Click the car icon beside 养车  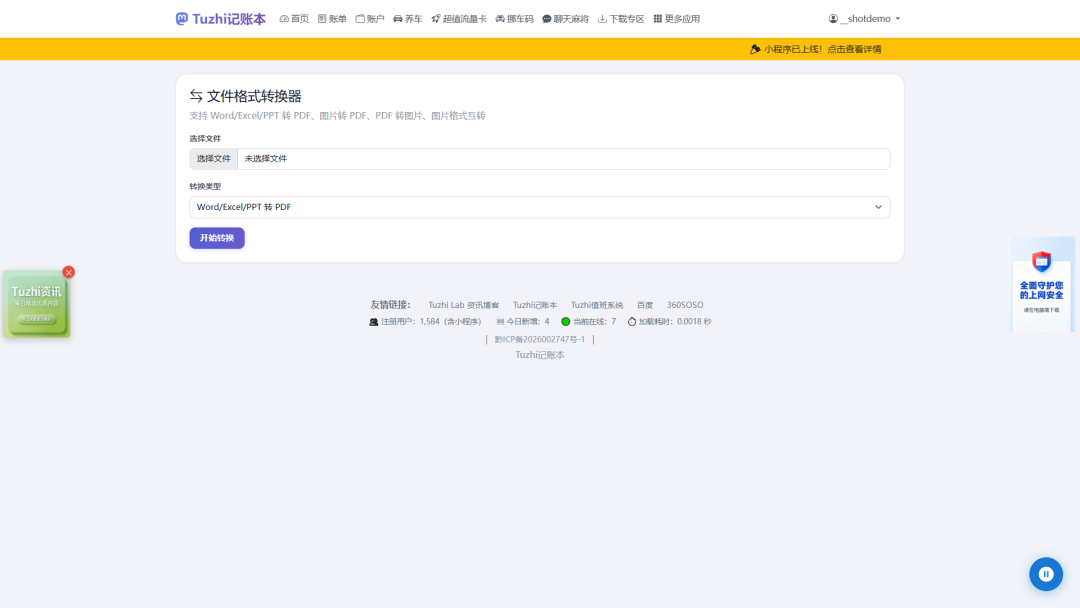click(x=397, y=19)
